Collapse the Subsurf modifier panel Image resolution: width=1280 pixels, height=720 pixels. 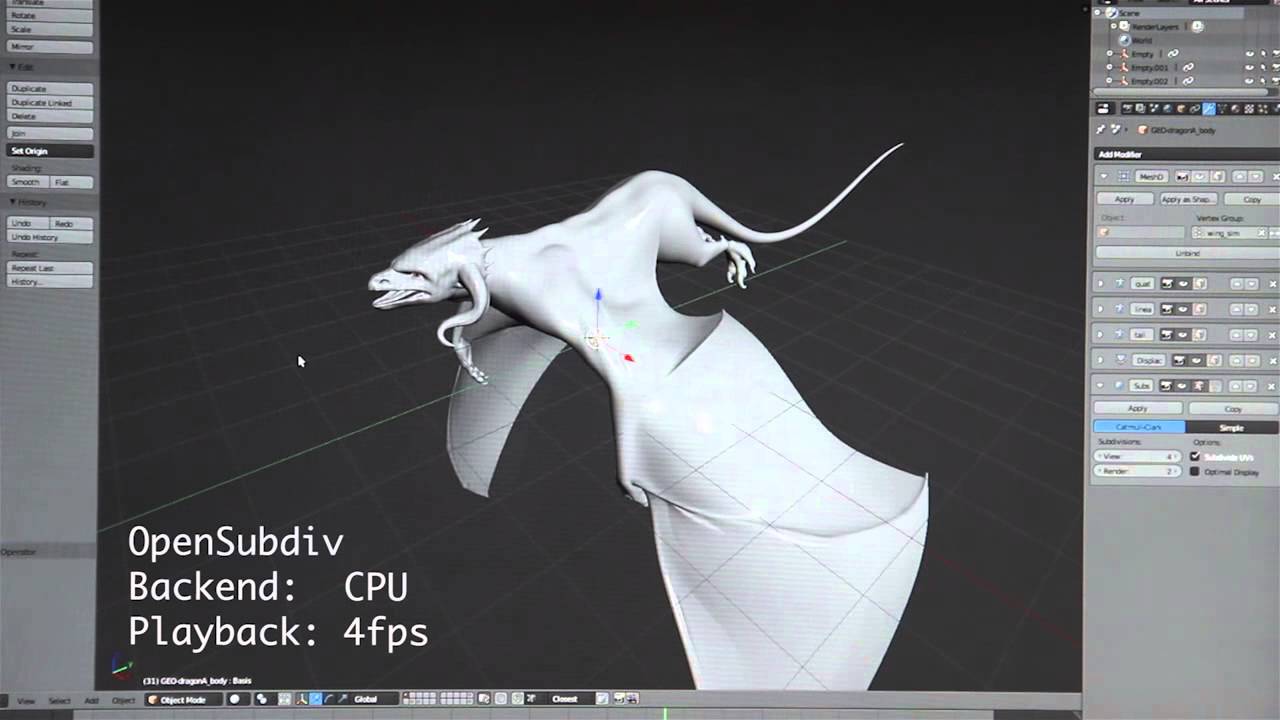pyautogui.click(x=1101, y=386)
